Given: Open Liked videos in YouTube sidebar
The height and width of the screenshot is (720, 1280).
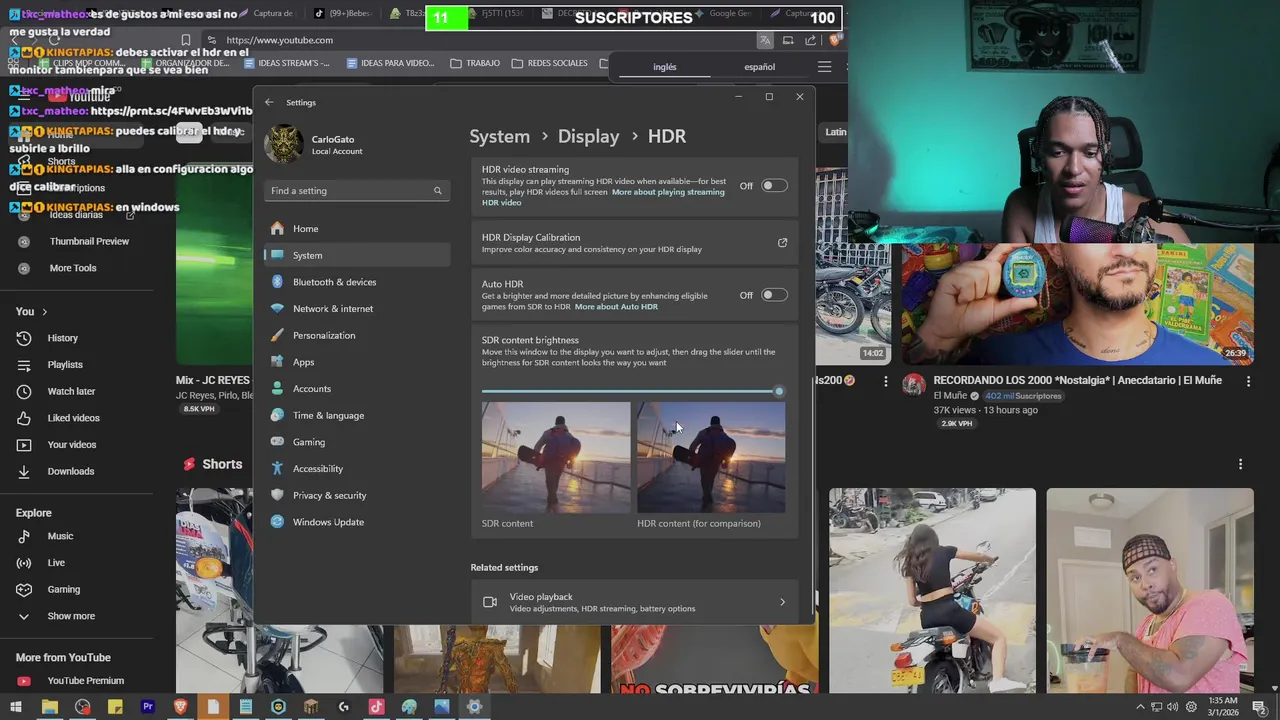Looking at the screenshot, I should pos(73,418).
